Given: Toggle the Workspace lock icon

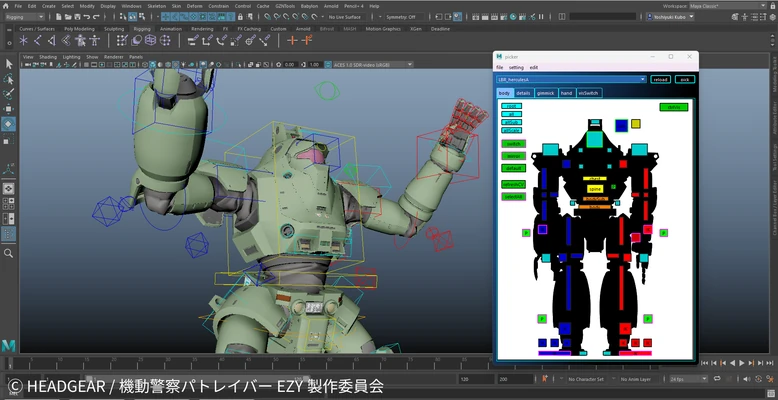Looking at the screenshot, I should 772,6.
